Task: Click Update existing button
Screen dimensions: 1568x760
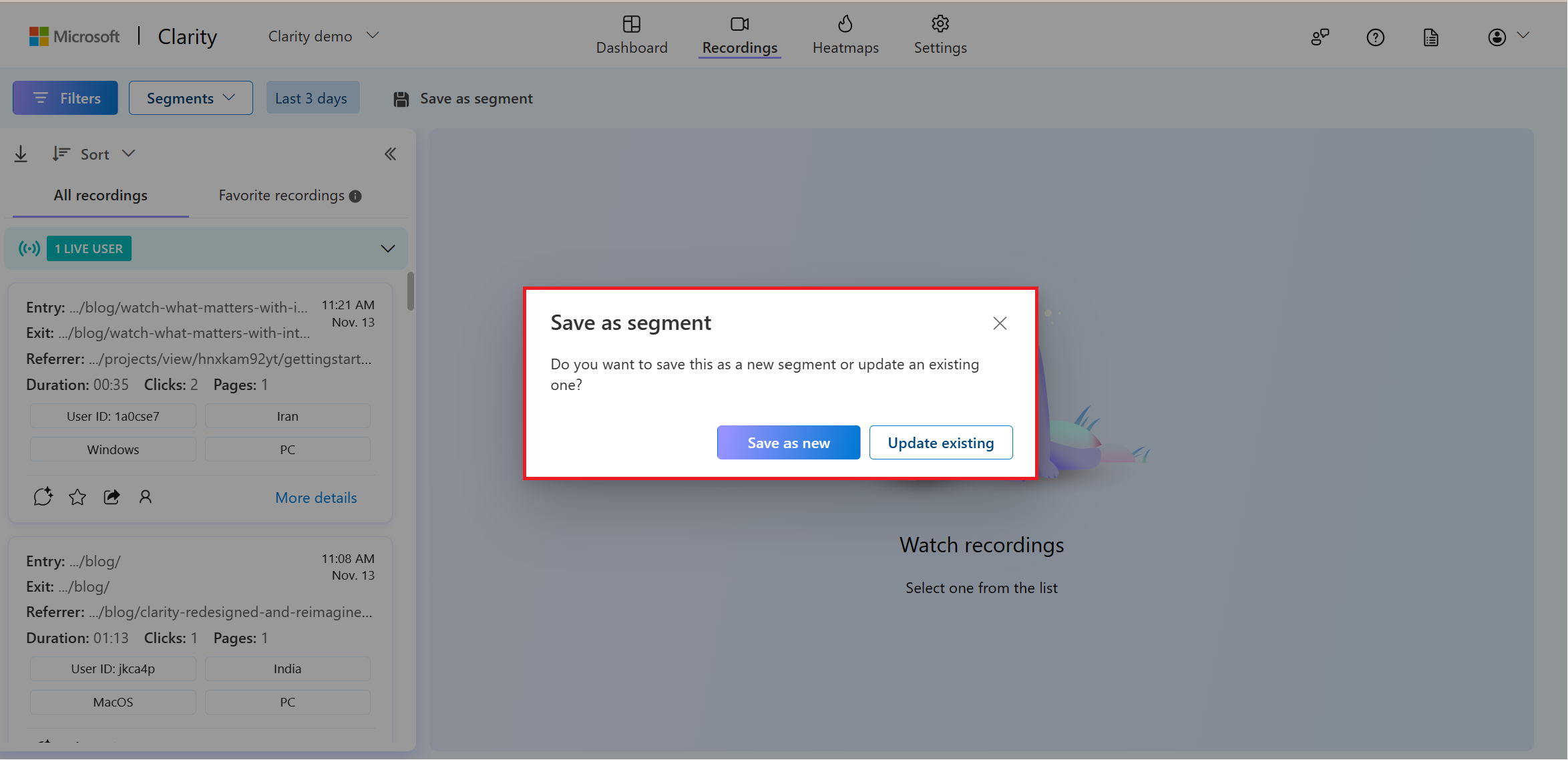Action: coord(941,443)
